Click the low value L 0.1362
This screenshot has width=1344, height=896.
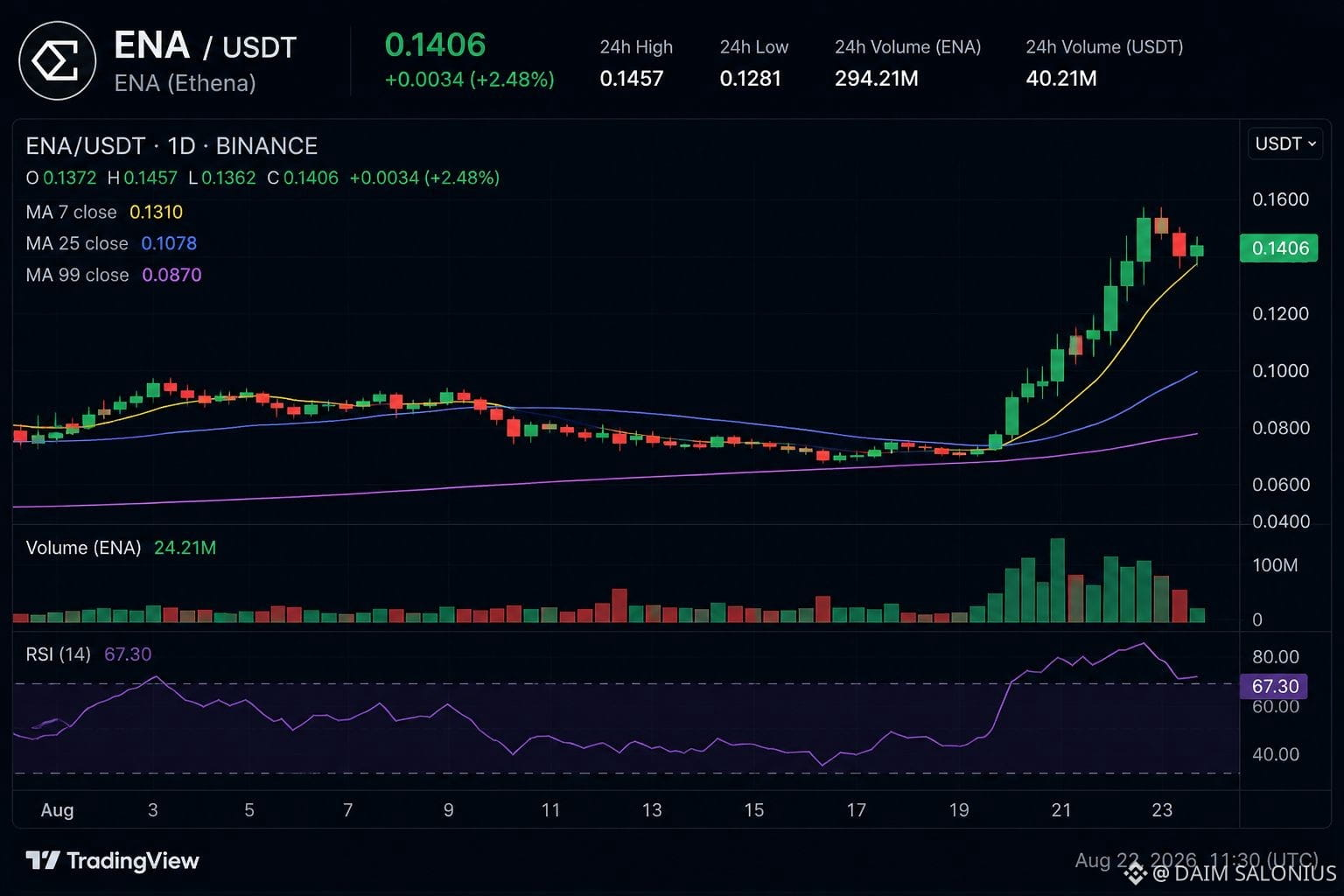(x=221, y=178)
